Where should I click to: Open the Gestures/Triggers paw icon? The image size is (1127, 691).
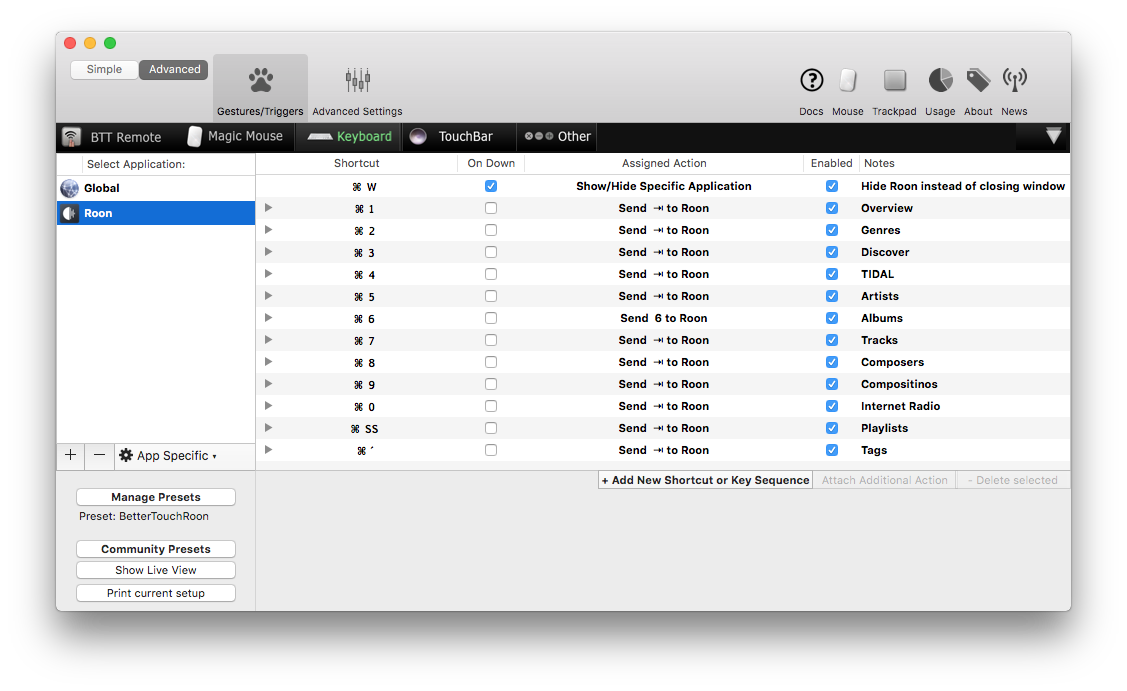coord(260,80)
